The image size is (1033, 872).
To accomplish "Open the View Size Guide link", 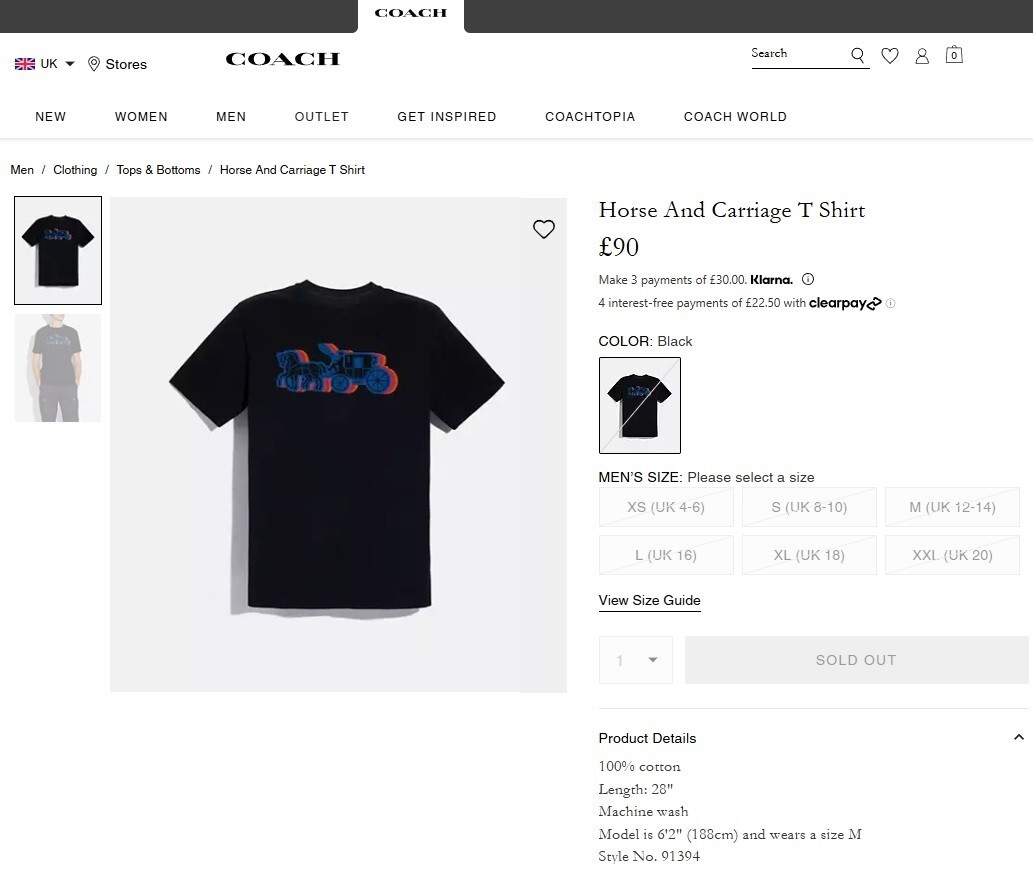I will pos(649,600).
